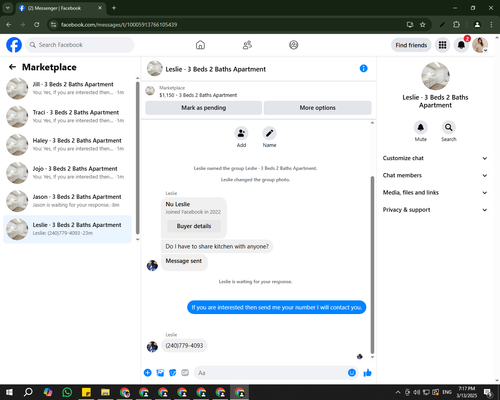Image resolution: width=500 pixels, height=400 pixels.
Task: Bookmark this page with the star icon
Action: [x=423, y=25]
